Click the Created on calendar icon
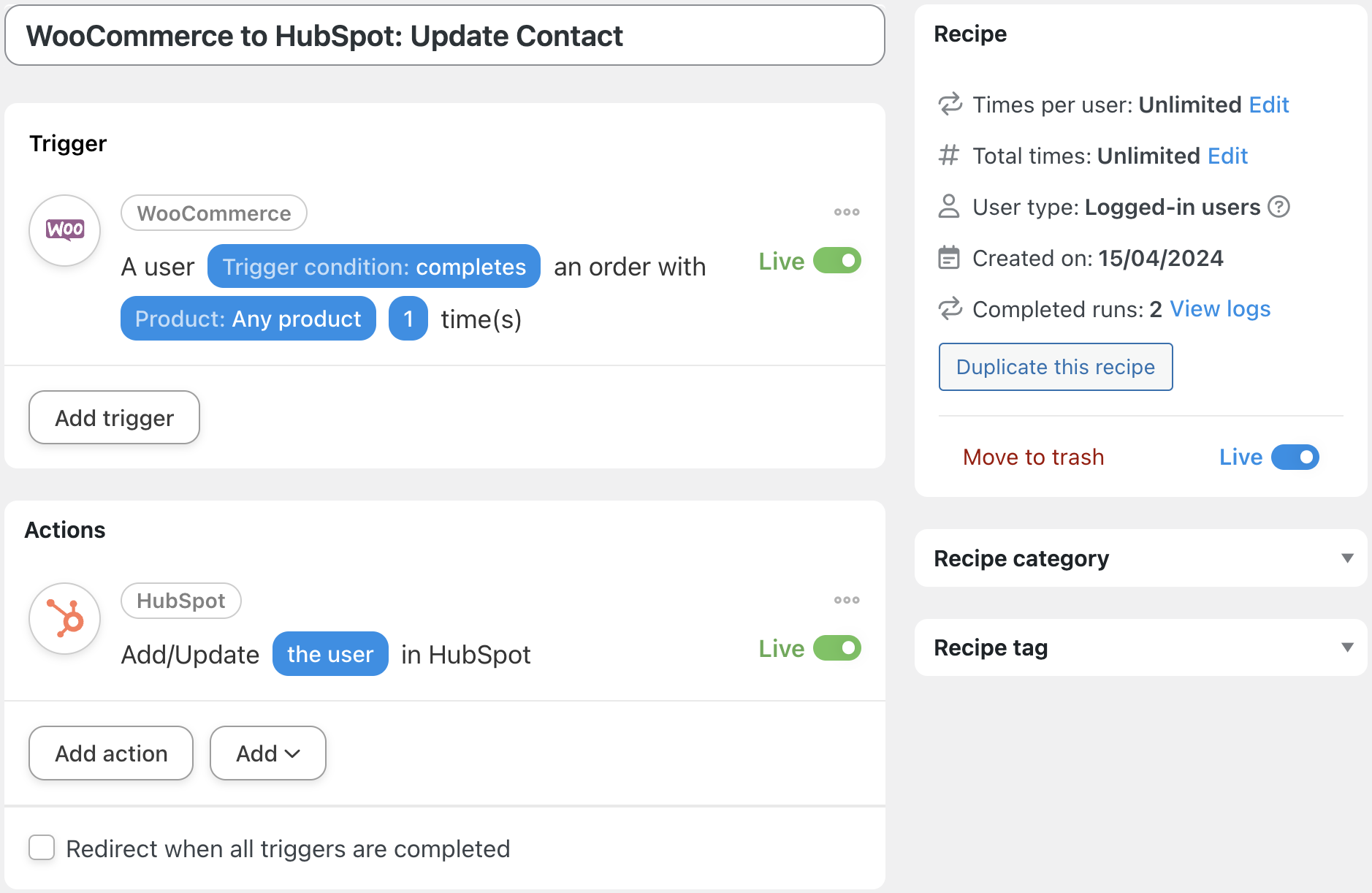The image size is (1372, 893). pos(949,258)
